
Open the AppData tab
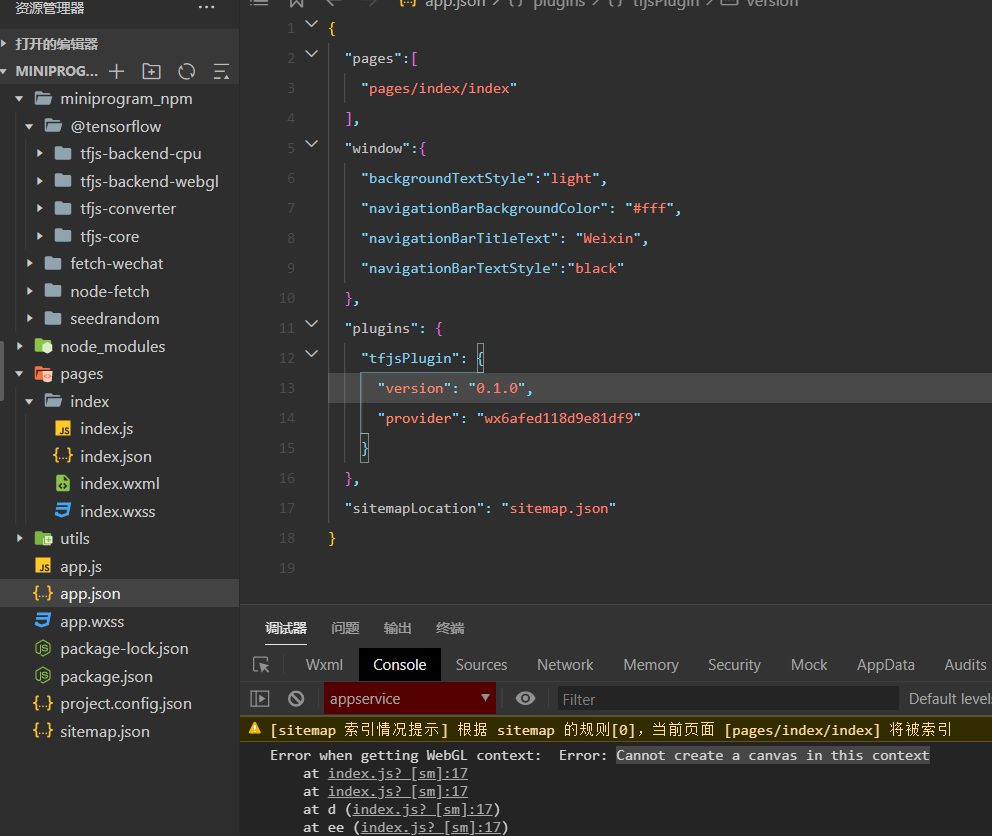[886, 664]
